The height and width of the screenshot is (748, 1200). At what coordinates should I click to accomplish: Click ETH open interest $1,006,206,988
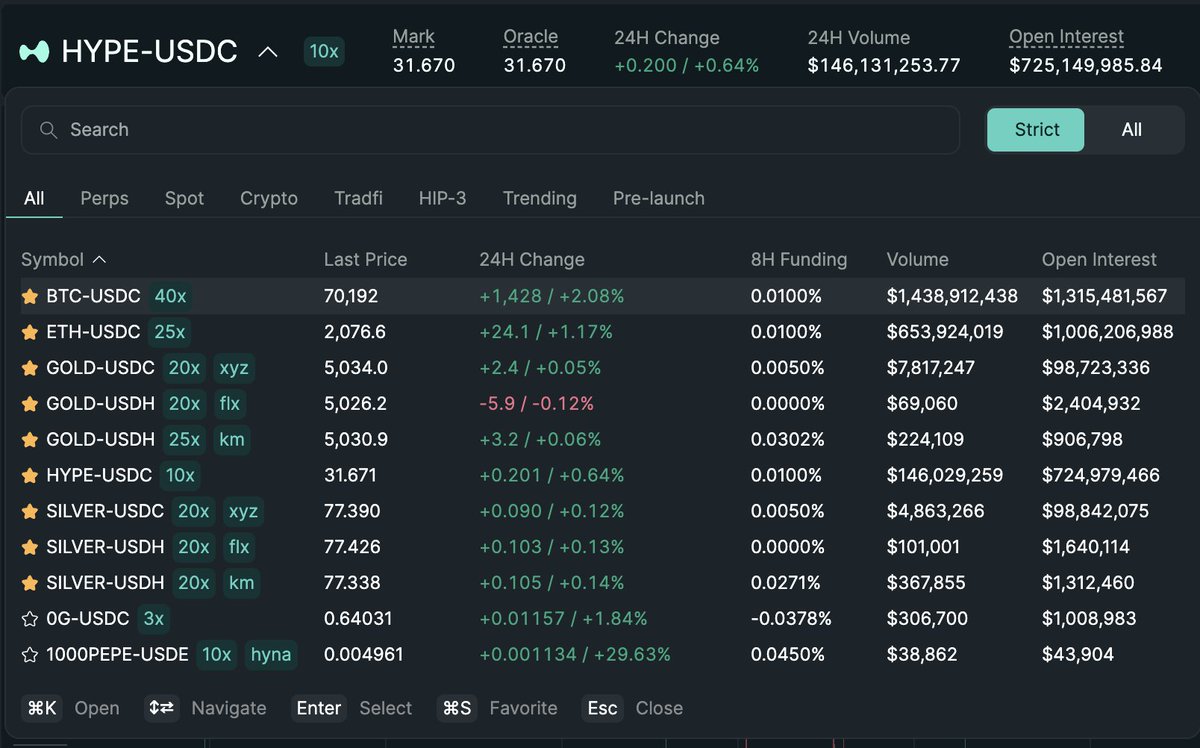(x=1107, y=332)
